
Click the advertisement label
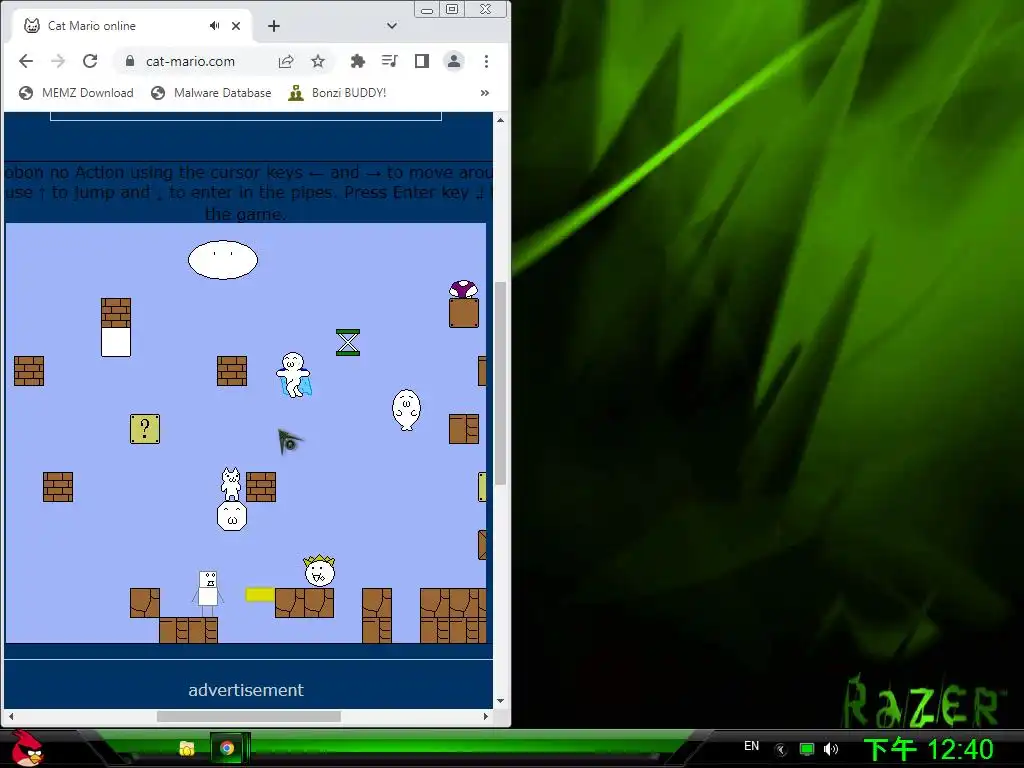click(x=246, y=690)
